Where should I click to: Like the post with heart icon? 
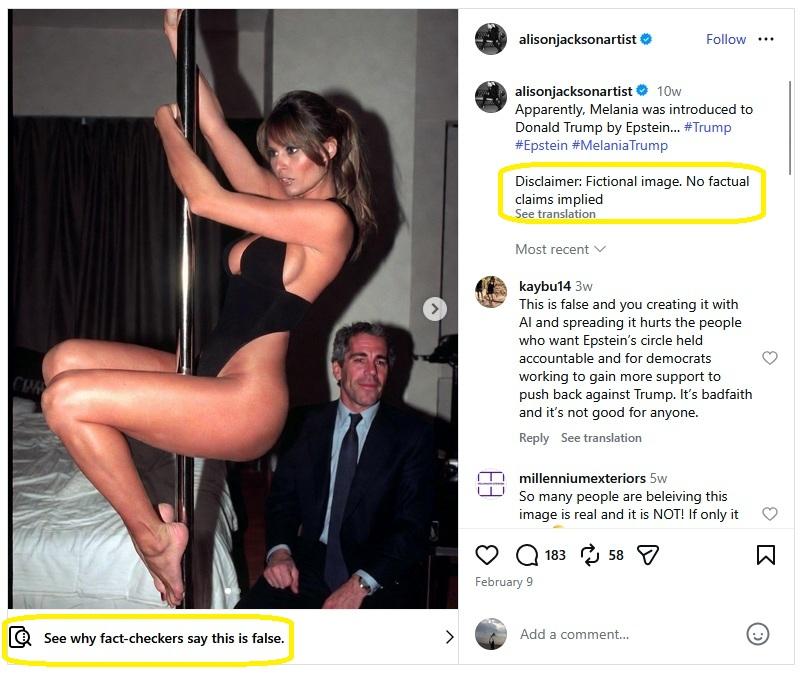(487, 555)
